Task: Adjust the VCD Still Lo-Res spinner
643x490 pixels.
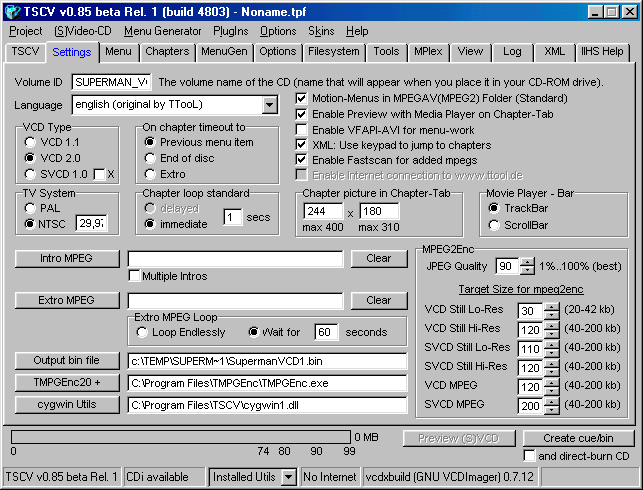Action: coord(551,311)
